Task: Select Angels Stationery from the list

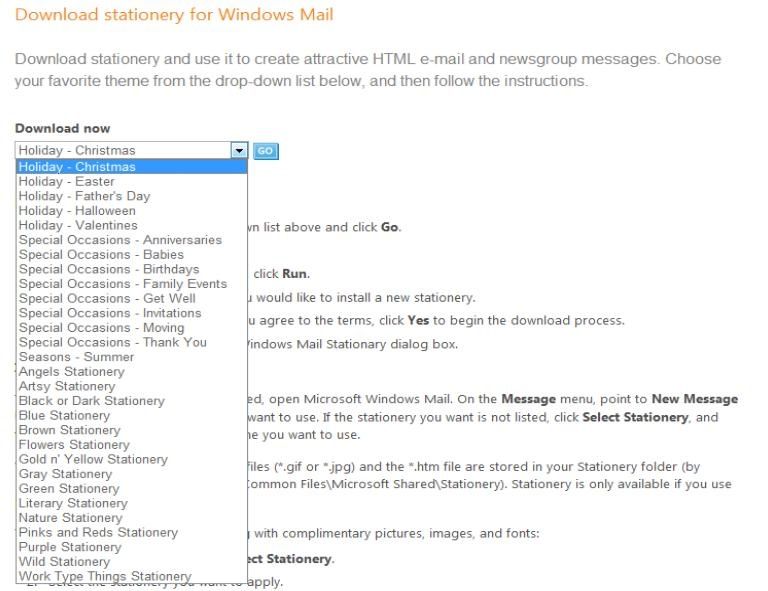Action: [x=71, y=372]
